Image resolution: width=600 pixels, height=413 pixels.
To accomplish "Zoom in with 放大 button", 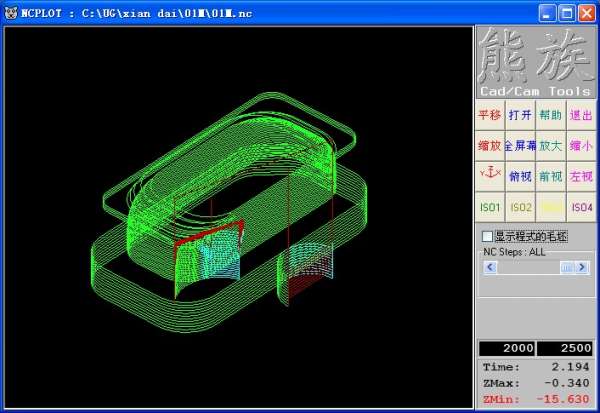I will pyautogui.click(x=551, y=145).
